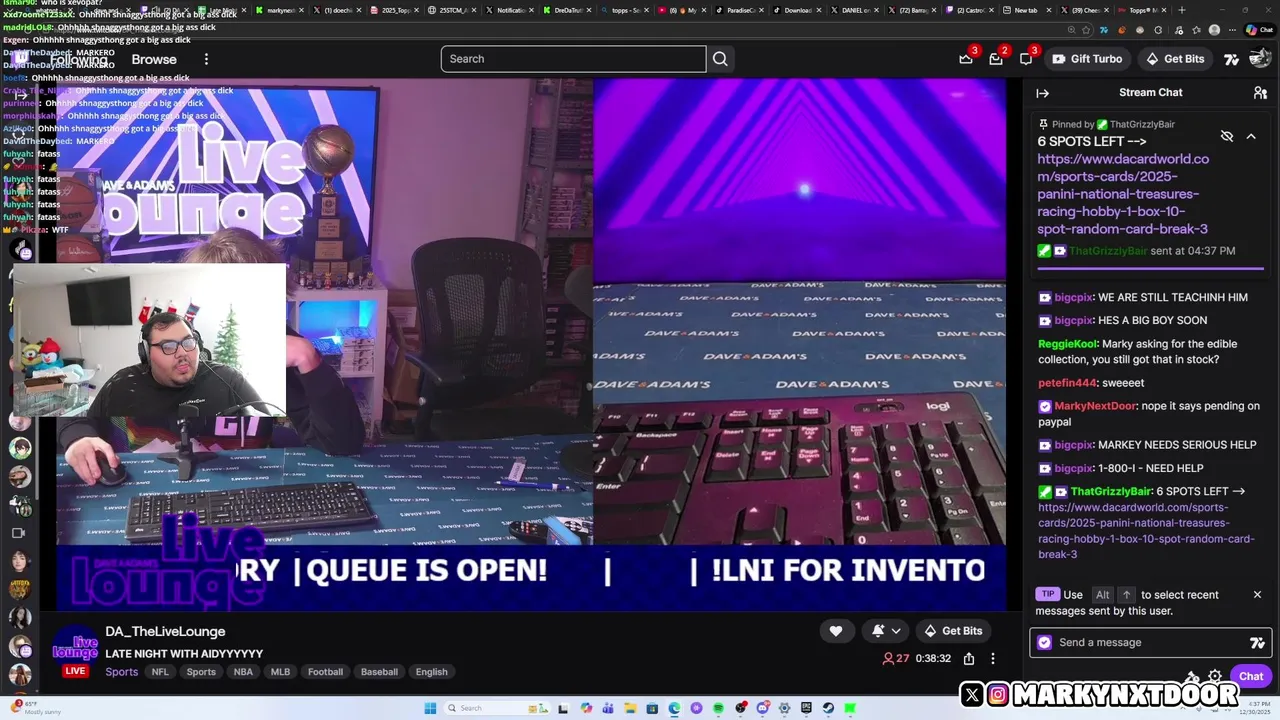Select the English tag
Screen dimensions: 1280x720
[x=432, y=672]
